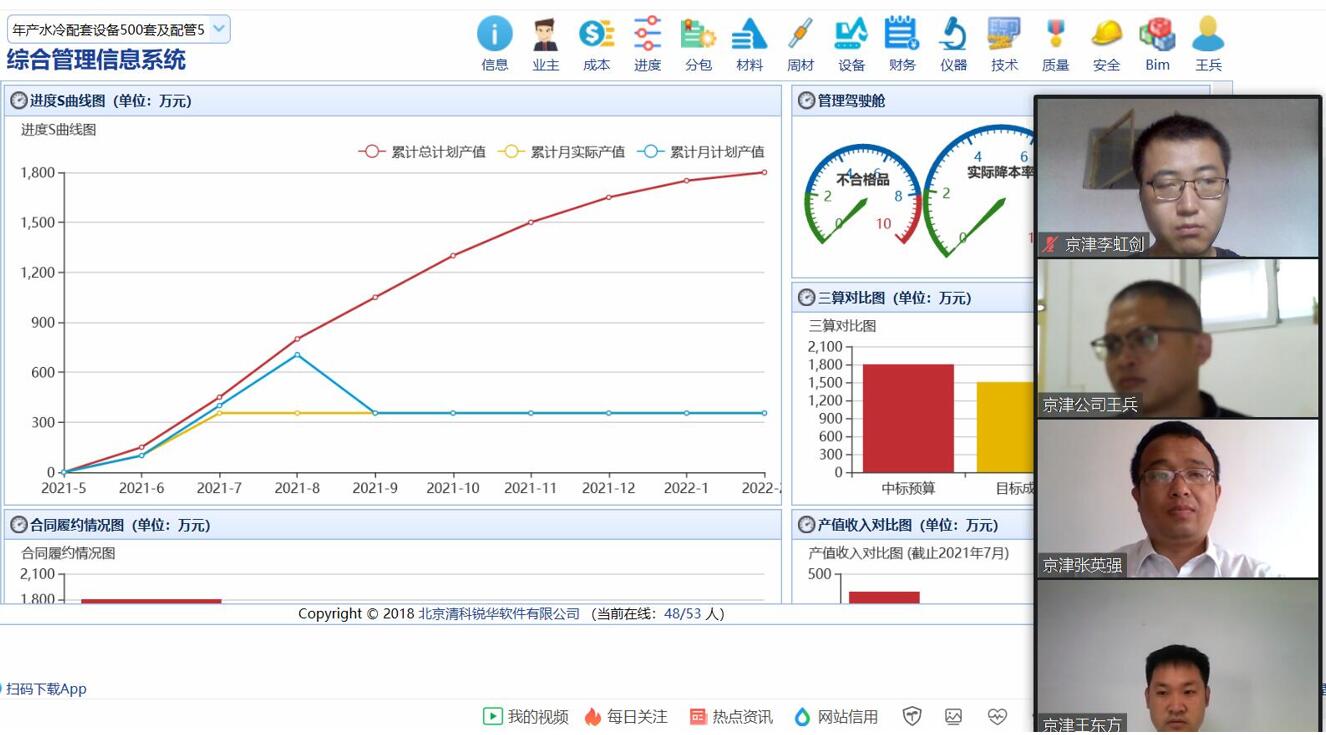The image size is (1326, 735).
Task: Toggle 累计总计划产值 legend series
Action: 423,152
